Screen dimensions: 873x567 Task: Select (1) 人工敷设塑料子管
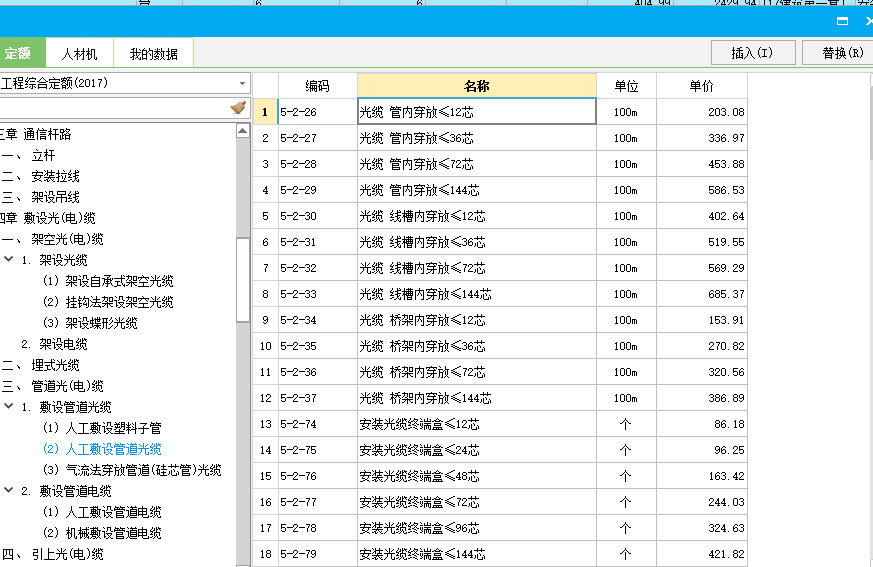(102, 428)
